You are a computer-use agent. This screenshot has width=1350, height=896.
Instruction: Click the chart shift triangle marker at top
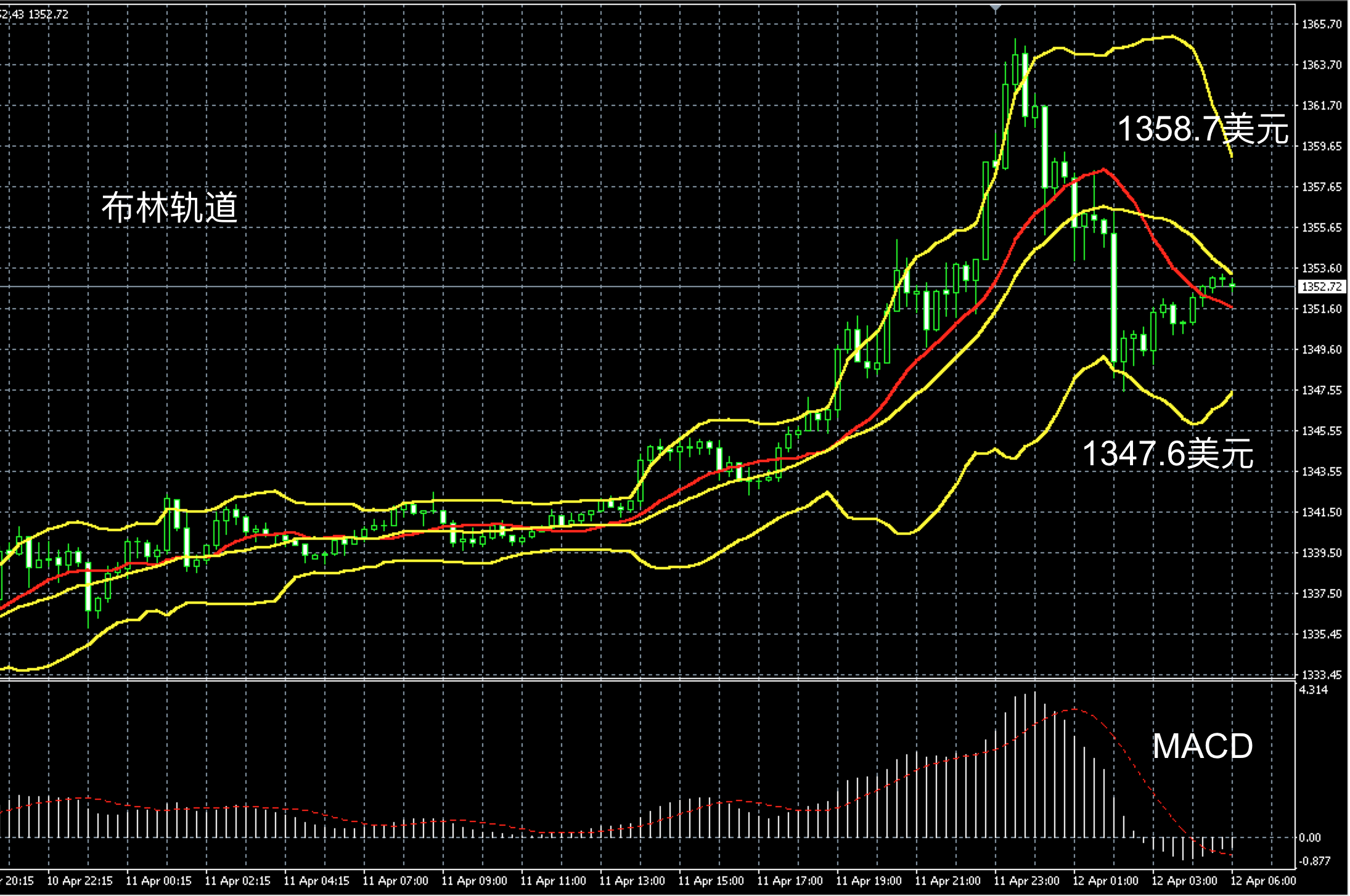(995, 8)
